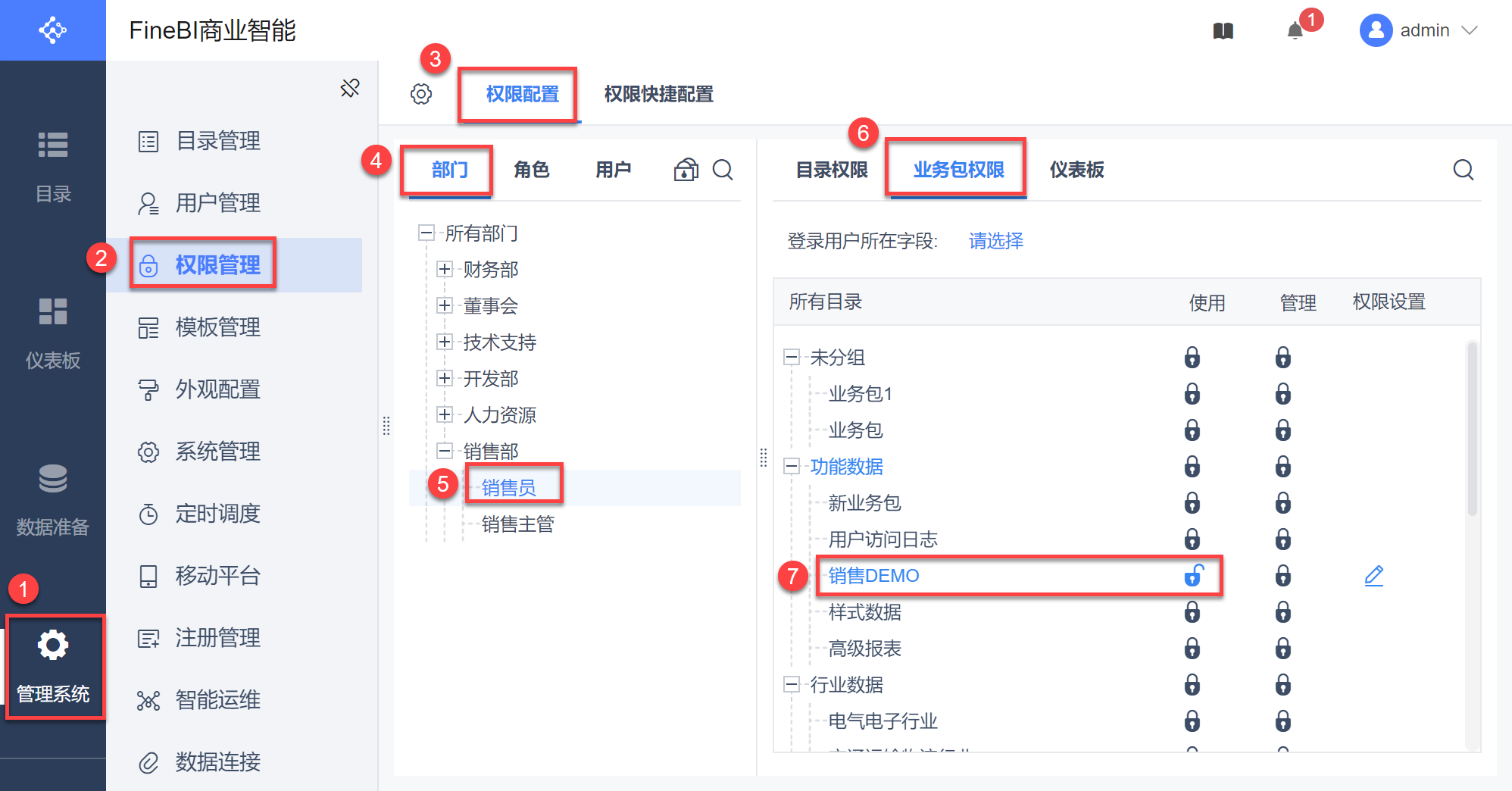Collapse the 销售部 department node
Viewport: 1512px width, 791px height.
click(x=445, y=451)
